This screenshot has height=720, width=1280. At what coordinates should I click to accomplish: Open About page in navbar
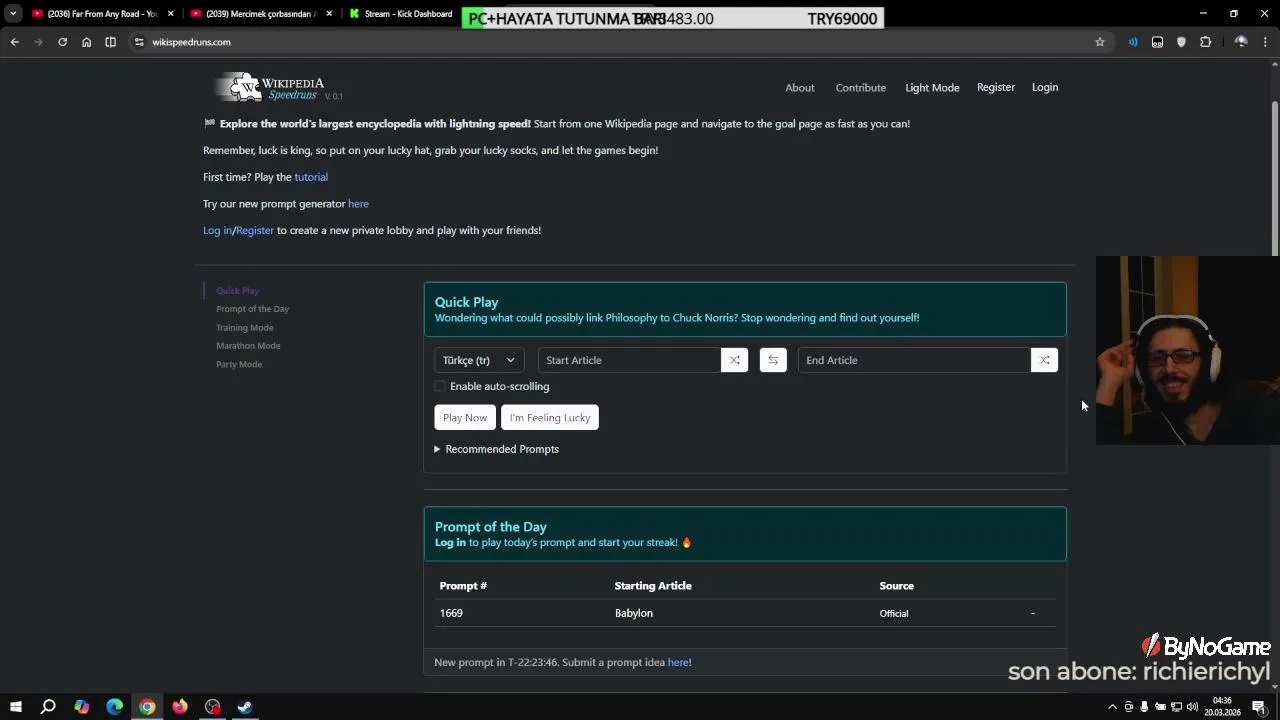pos(800,88)
